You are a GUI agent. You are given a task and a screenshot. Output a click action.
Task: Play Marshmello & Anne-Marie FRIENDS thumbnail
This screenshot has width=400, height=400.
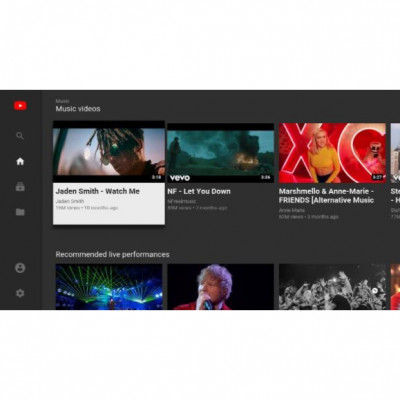[x=332, y=153]
